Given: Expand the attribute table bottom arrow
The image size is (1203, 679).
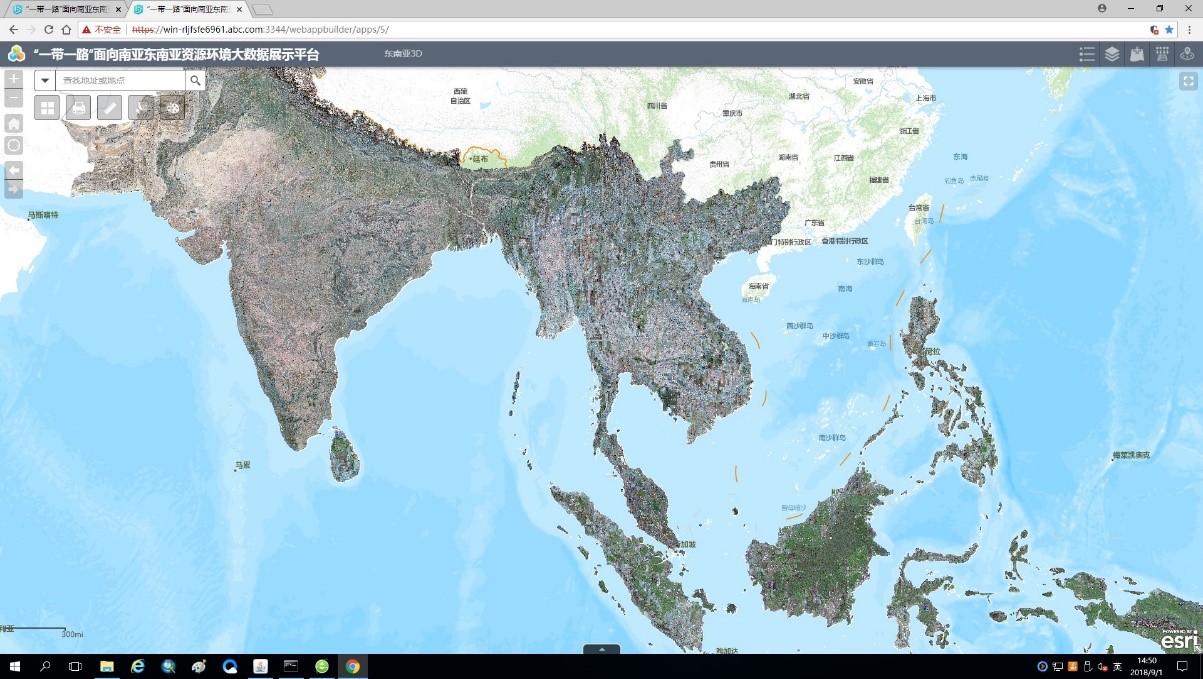Looking at the screenshot, I should point(601,649).
